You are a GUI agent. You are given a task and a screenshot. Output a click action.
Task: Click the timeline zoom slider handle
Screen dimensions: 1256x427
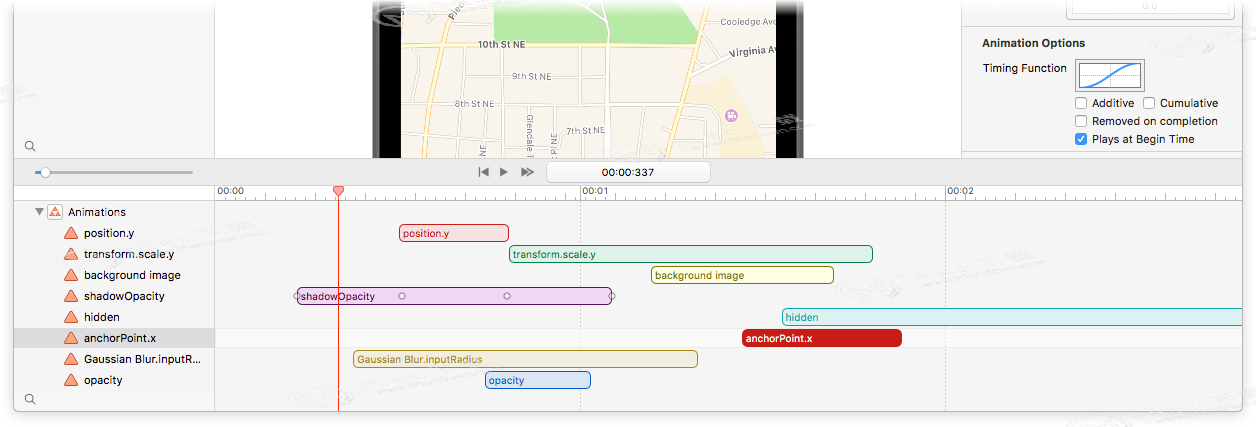[x=45, y=172]
